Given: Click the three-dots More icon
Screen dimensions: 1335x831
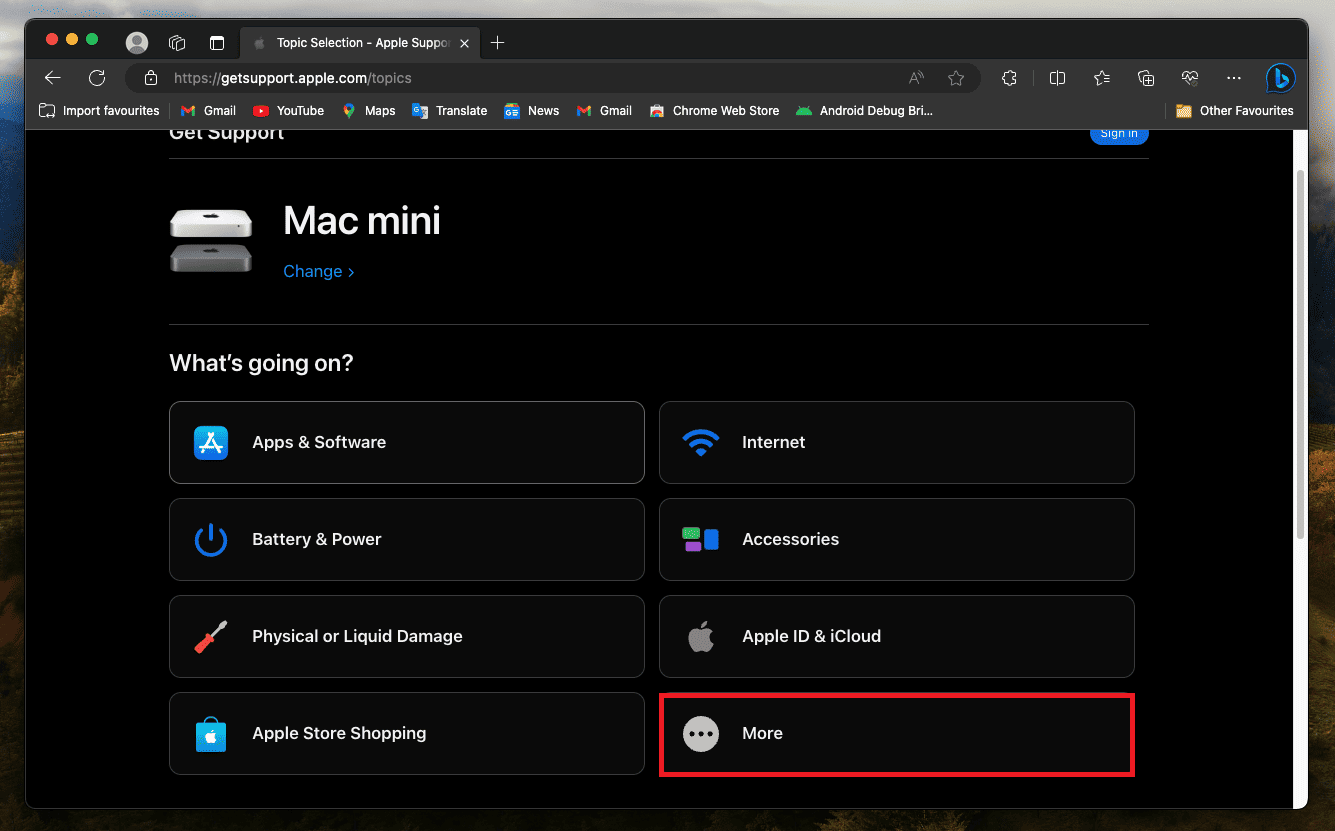Looking at the screenshot, I should coord(701,733).
